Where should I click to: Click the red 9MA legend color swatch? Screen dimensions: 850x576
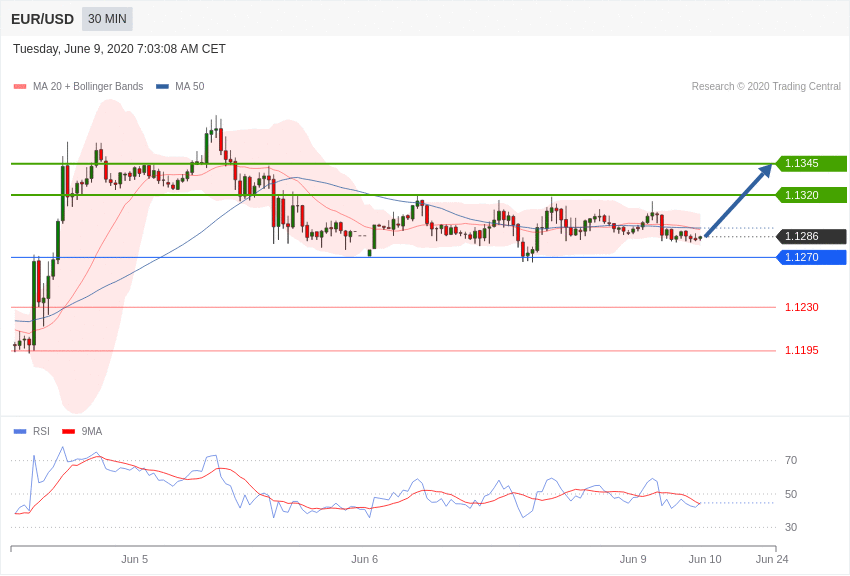coord(68,432)
